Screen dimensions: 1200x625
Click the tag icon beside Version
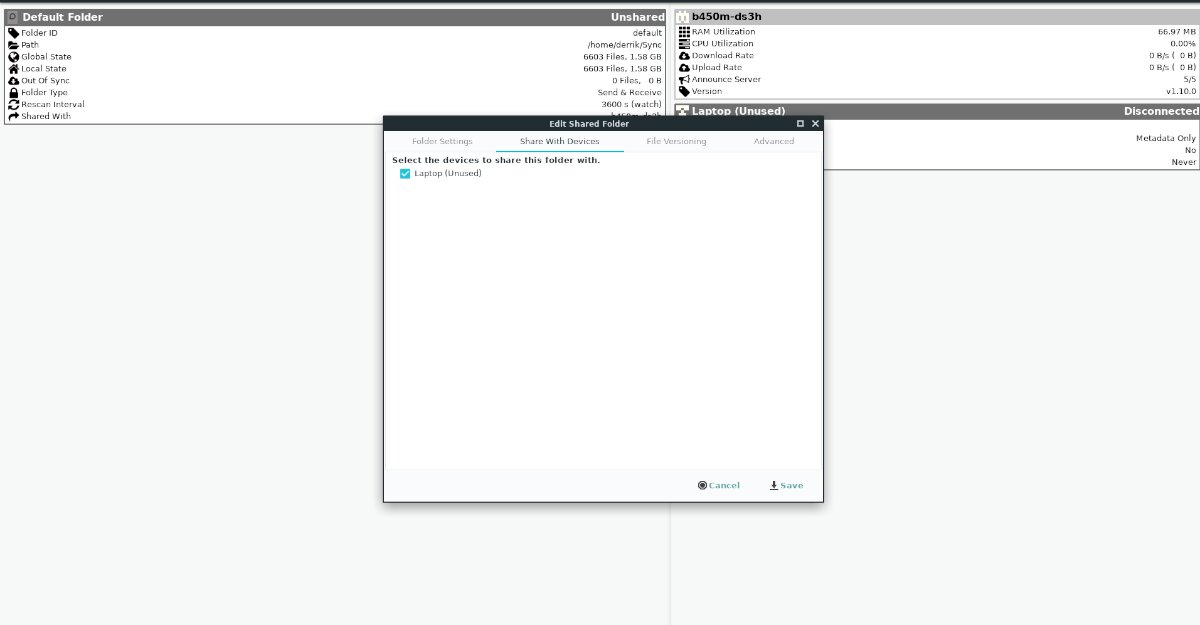coord(684,91)
